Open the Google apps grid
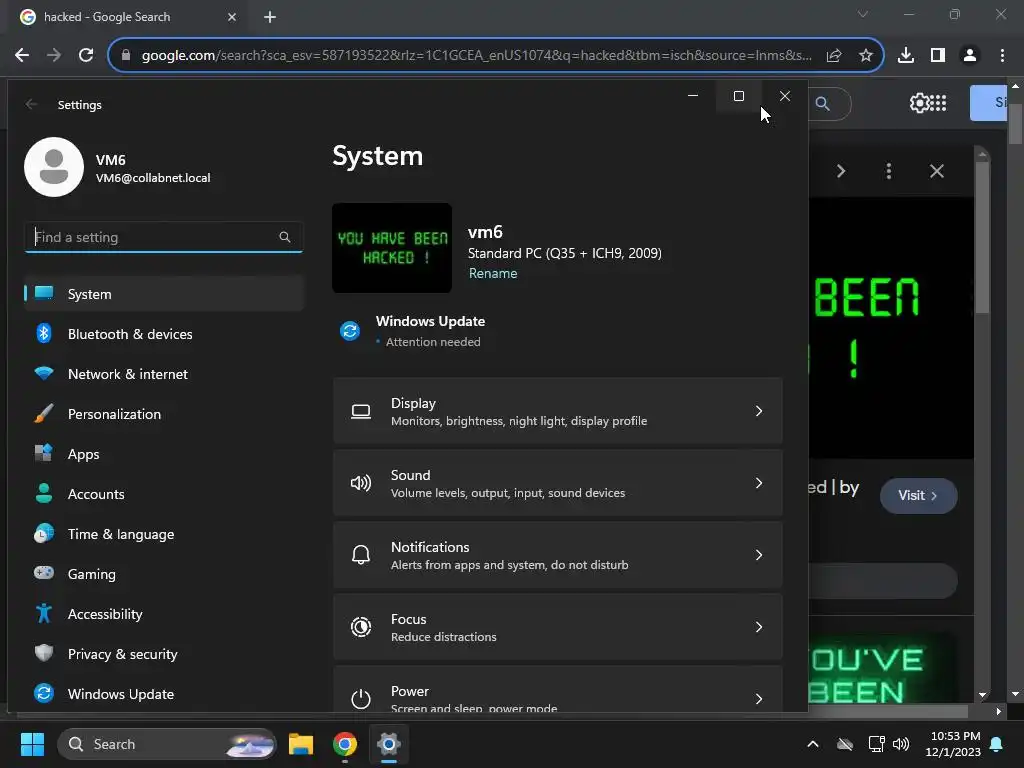 (x=938, y=103)
